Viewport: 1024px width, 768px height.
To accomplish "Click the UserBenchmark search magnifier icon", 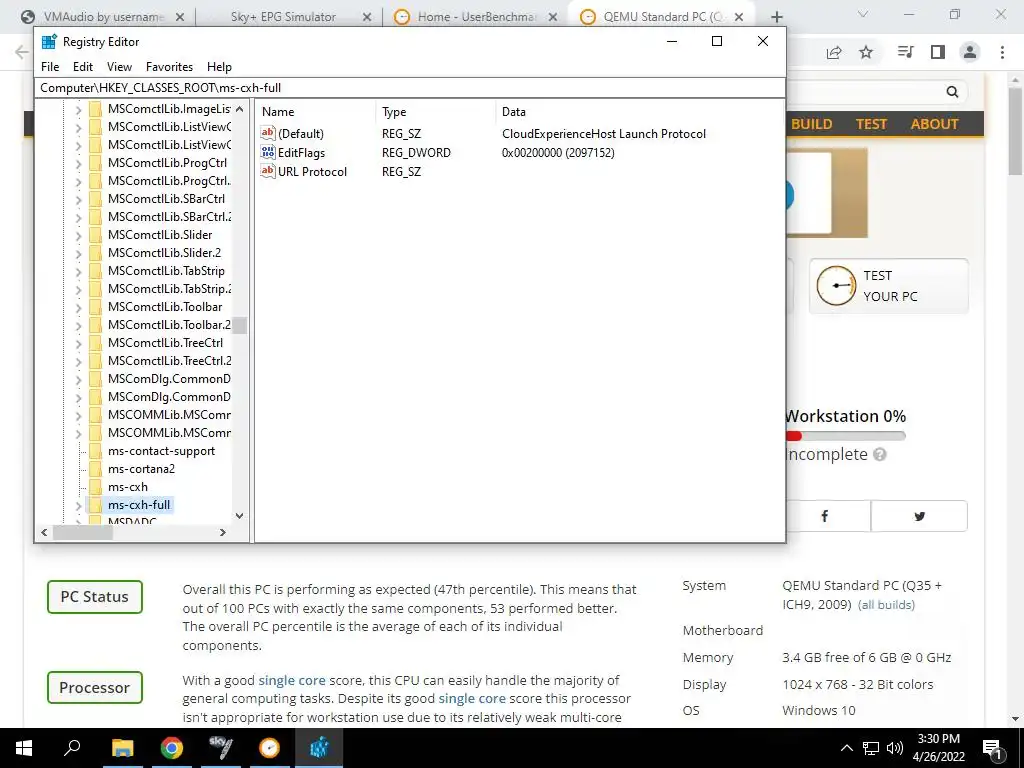I will click(952, 92).
